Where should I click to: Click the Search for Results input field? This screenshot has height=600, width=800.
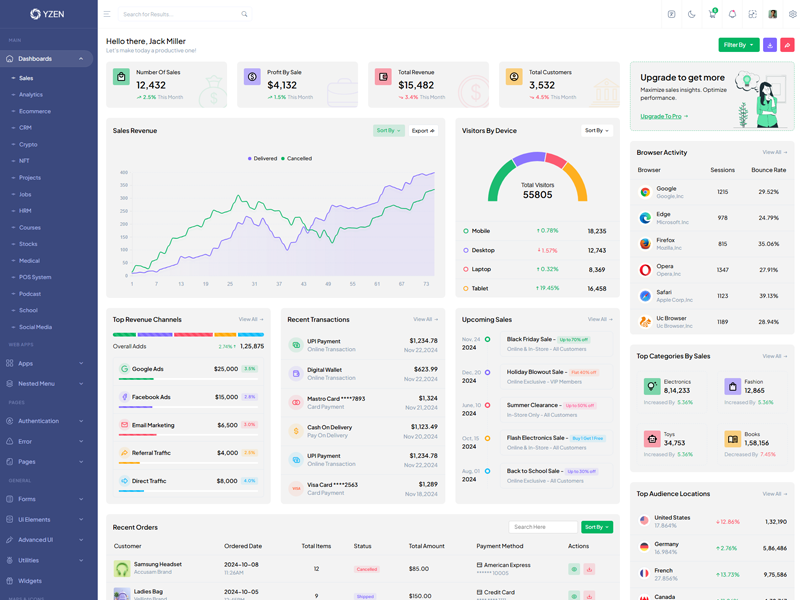coord(180,14)
